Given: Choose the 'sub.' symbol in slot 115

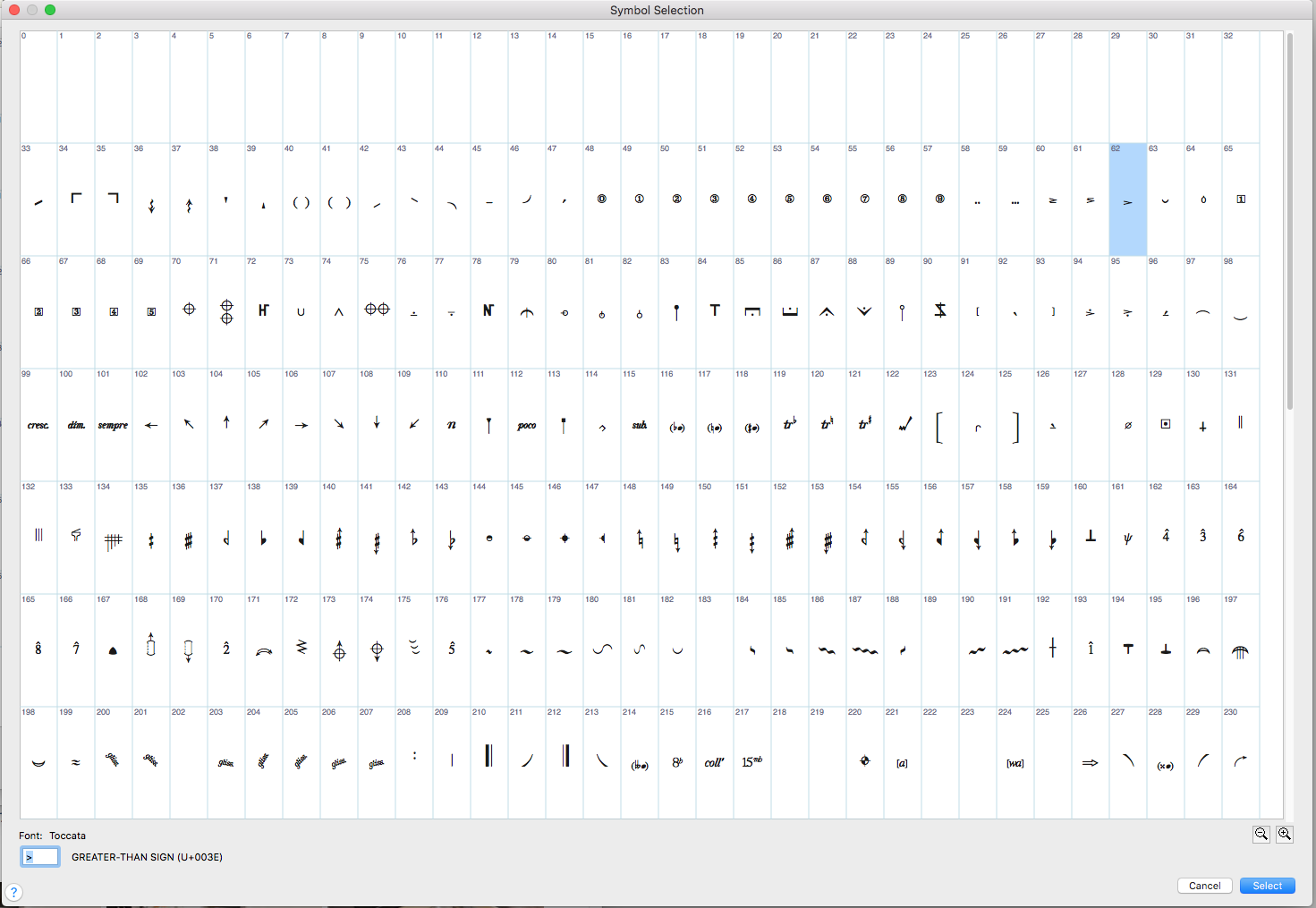Looking at the screenshot, I should point(640,426).
